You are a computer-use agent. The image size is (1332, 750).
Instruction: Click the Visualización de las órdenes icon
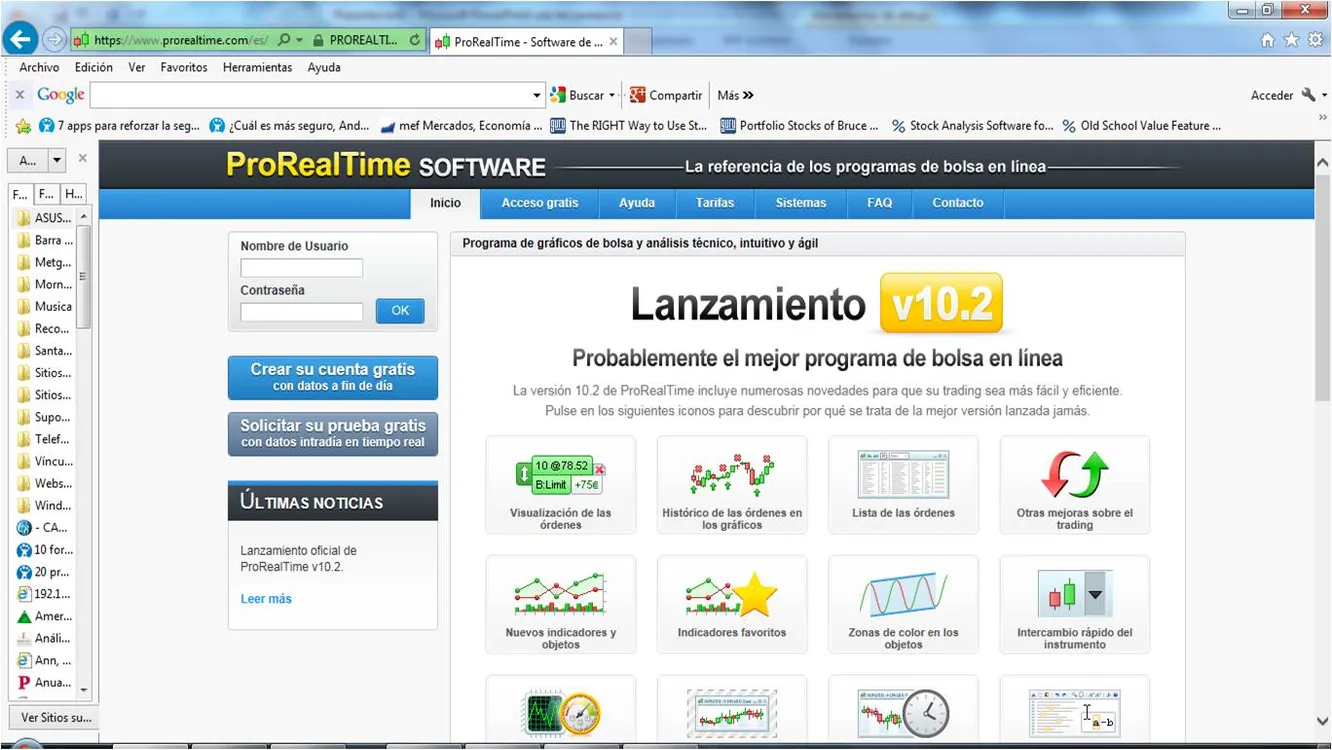(560, 476)
